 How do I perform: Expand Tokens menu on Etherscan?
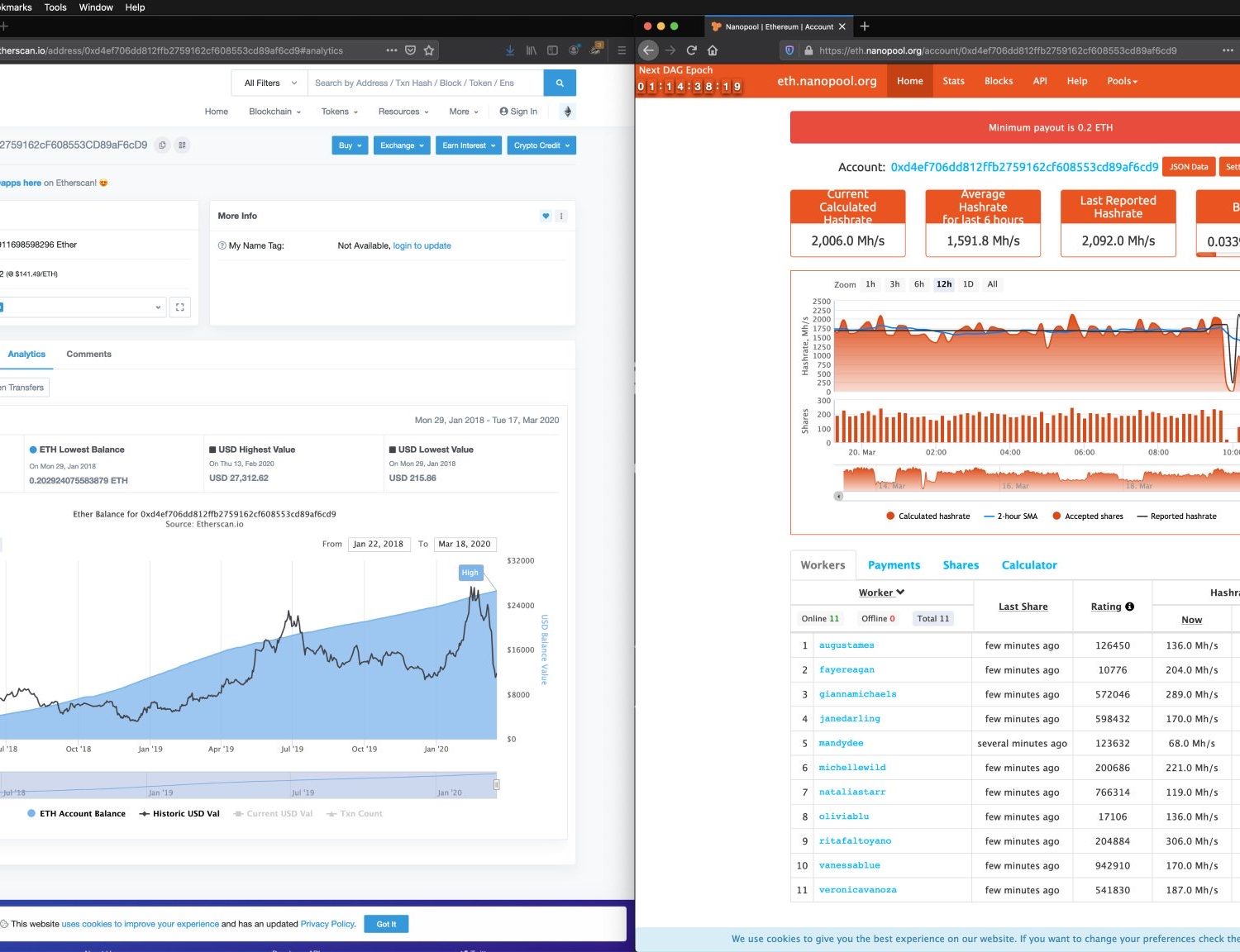pyautogui.click(x=339, y=112)
